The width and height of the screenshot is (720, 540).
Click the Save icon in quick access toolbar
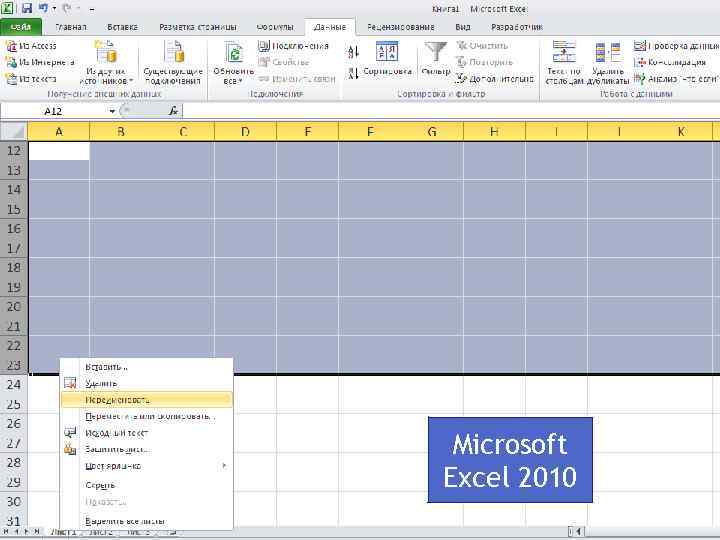pos(27,8)
